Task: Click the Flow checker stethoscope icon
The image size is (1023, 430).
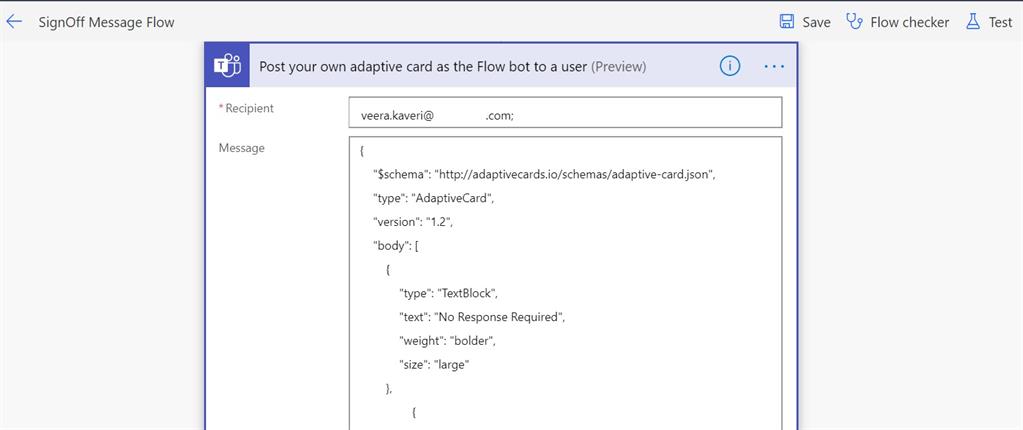Action: pos(854,22)
